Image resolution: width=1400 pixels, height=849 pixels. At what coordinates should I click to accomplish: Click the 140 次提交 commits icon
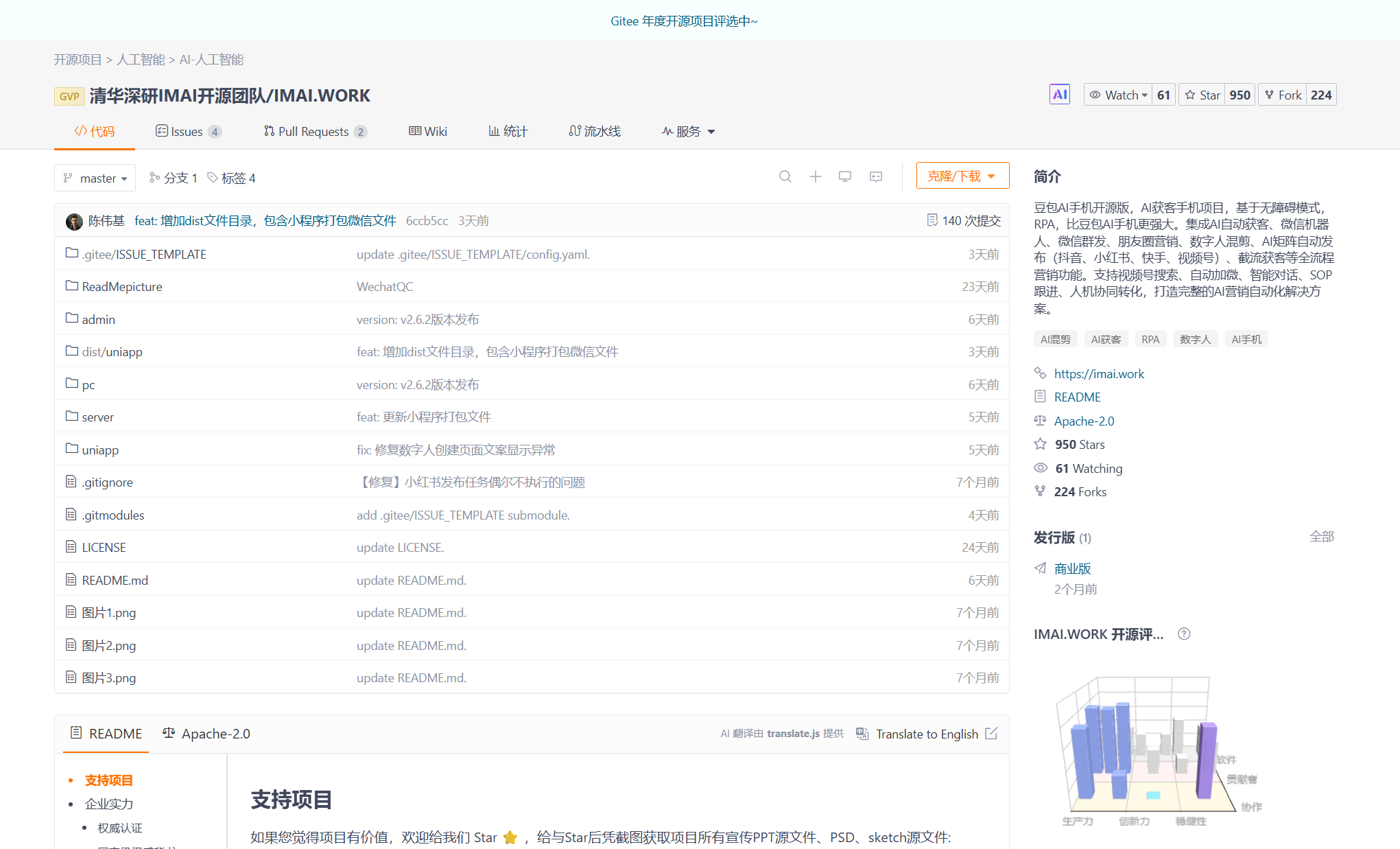point(933,220)
